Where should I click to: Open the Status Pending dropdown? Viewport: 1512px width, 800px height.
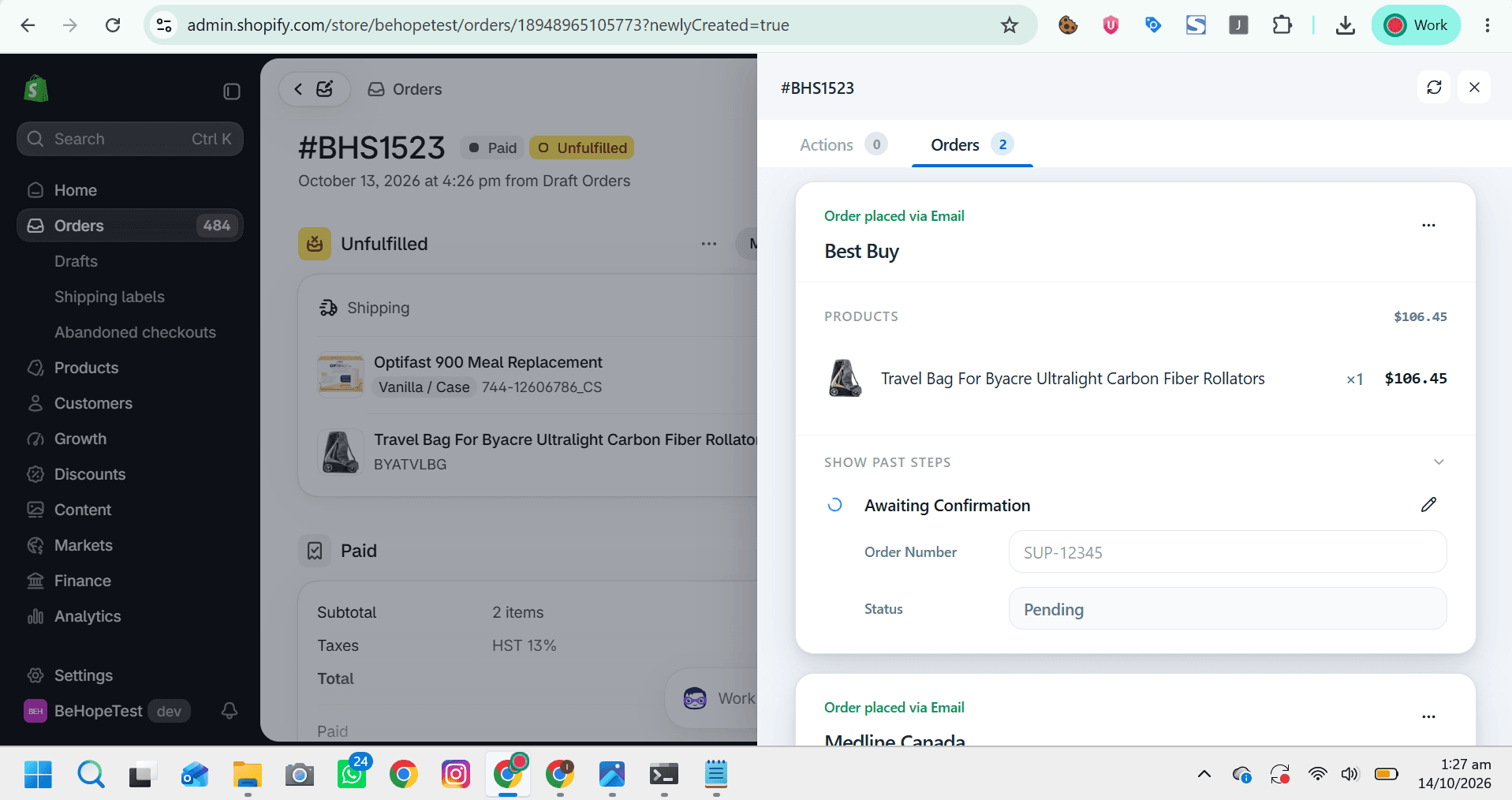1227,609
